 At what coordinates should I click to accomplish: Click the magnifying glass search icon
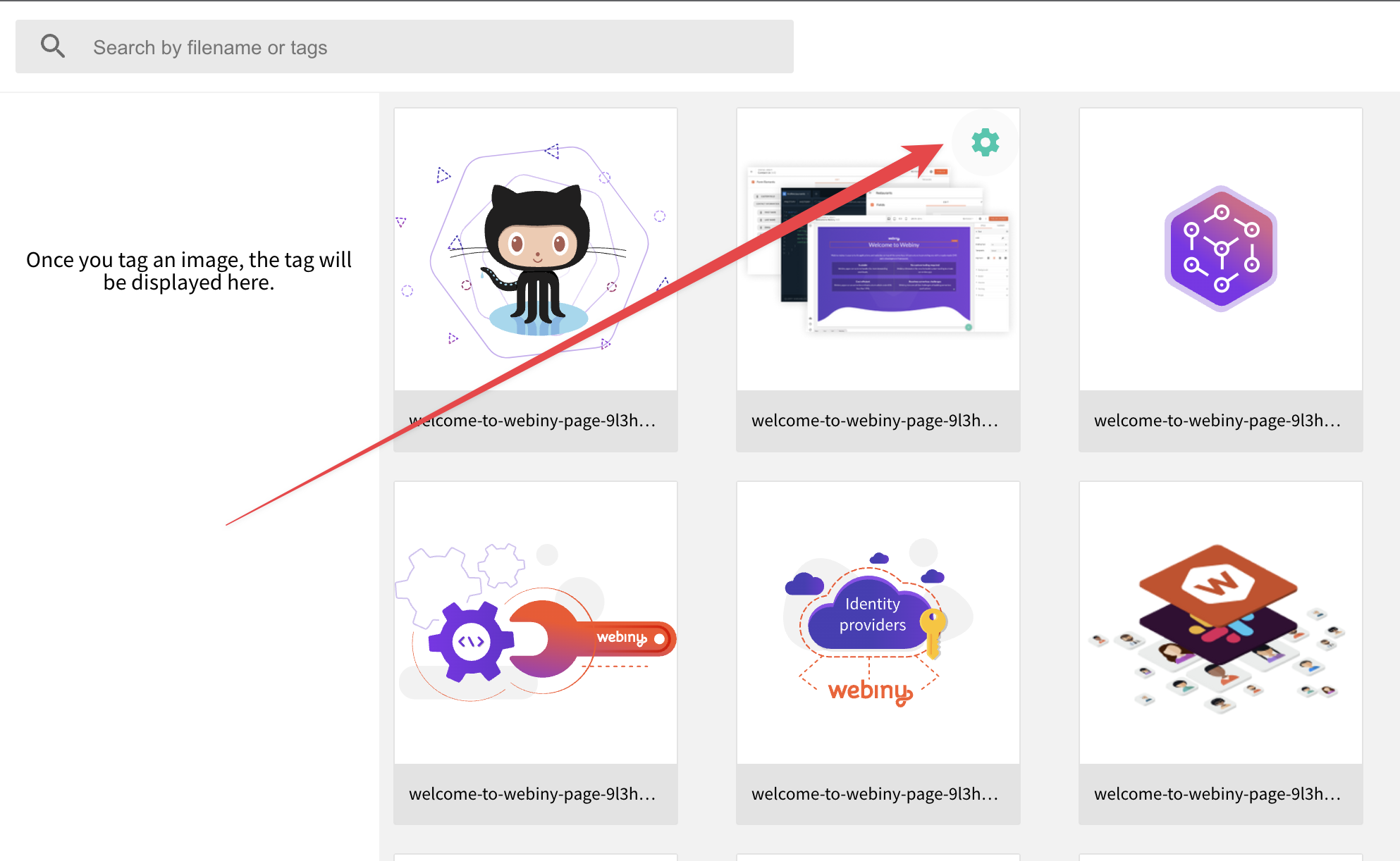(x=53, y=47)
